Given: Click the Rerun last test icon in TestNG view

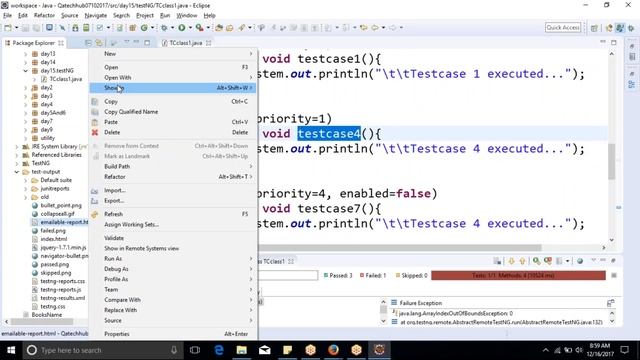Looking at the screenshot, I should click(x=536, y=261).
